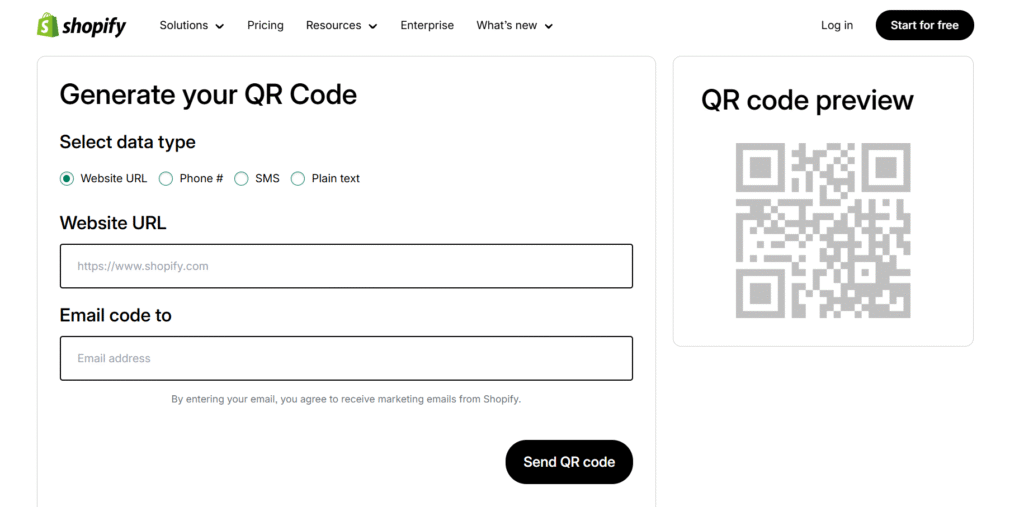Viewport: 1024px width, 507px height.
Task: Select the Phone # radio button
Action: (166, 178)
